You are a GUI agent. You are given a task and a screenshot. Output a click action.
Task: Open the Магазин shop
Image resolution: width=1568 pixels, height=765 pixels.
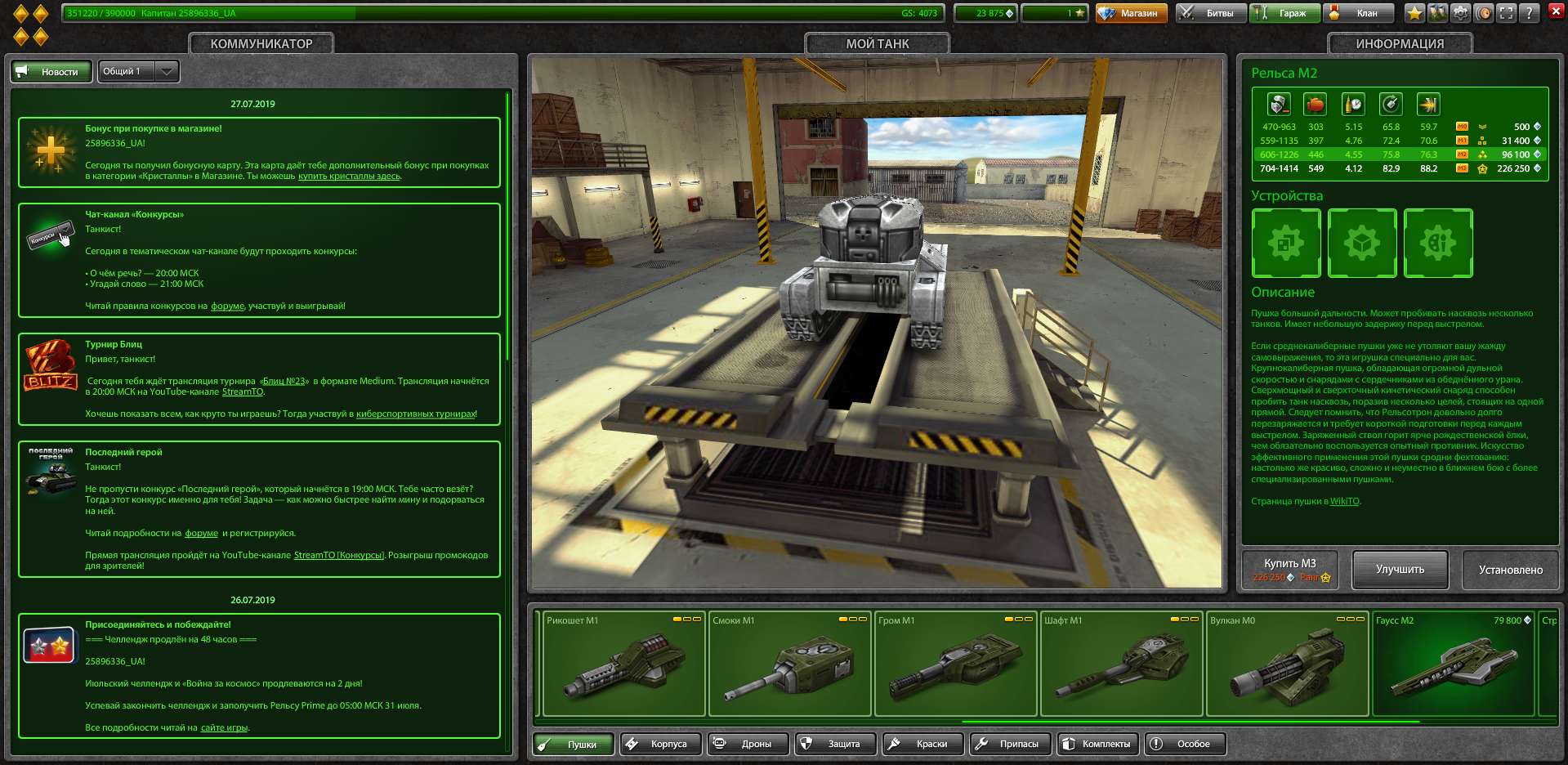coord(1131,13)
